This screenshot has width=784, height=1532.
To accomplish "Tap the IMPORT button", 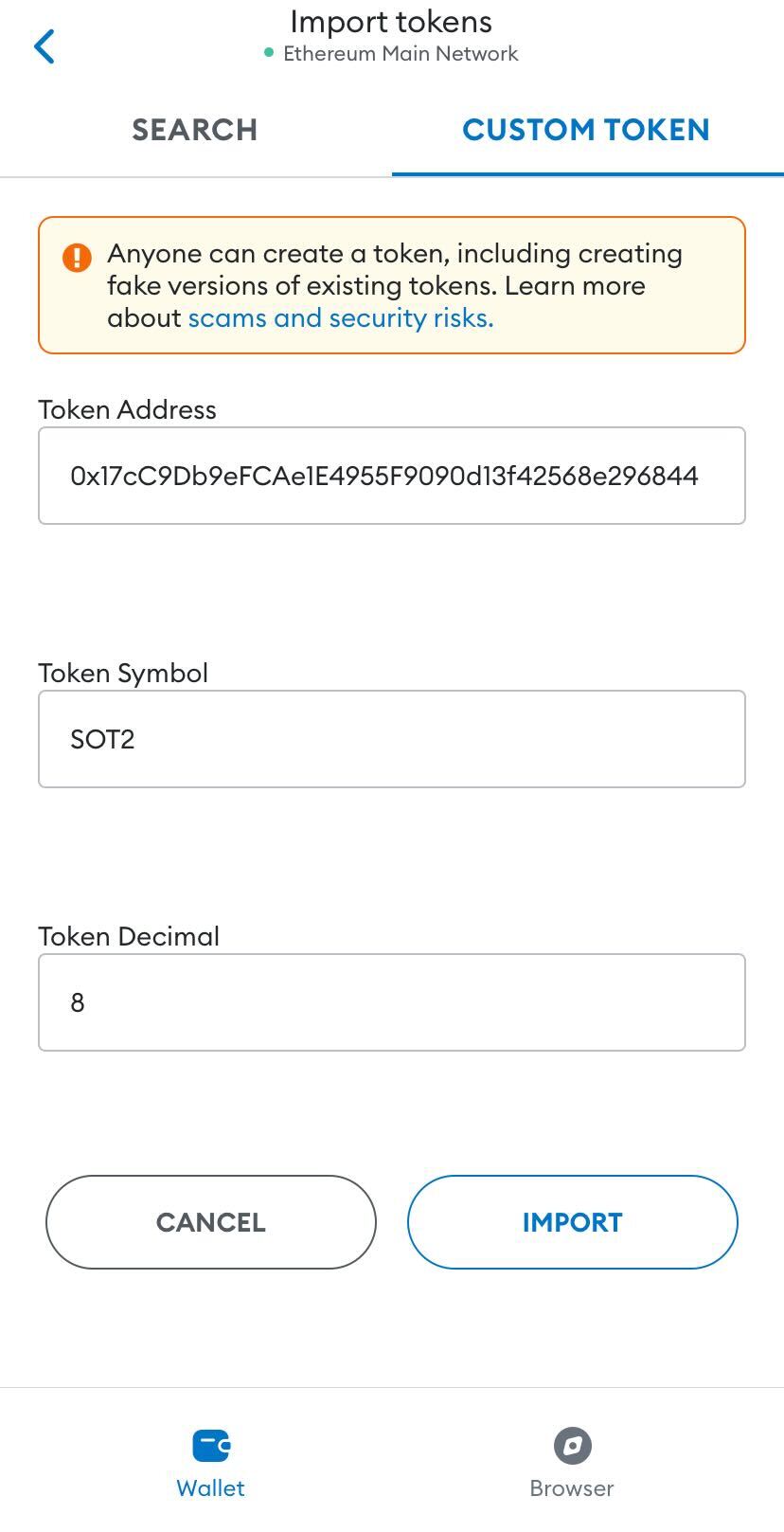I will 572,1222.
